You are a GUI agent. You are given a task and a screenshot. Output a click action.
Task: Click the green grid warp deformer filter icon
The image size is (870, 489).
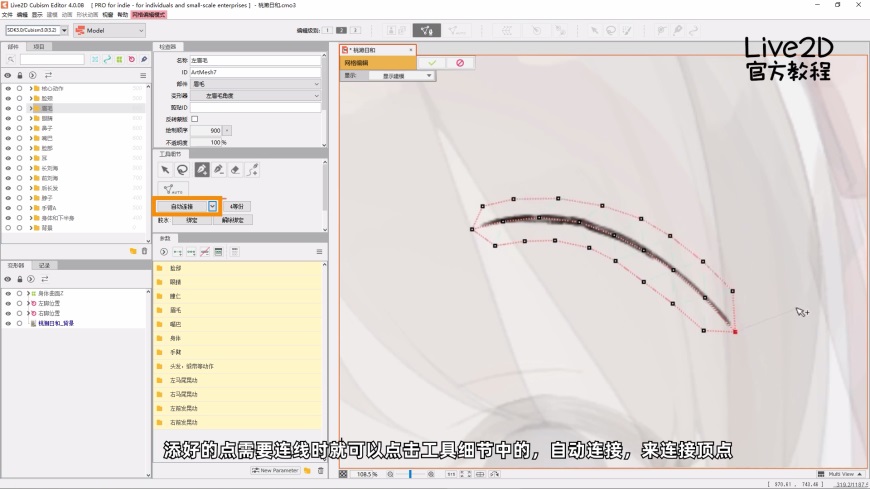(x=119, y=59)
